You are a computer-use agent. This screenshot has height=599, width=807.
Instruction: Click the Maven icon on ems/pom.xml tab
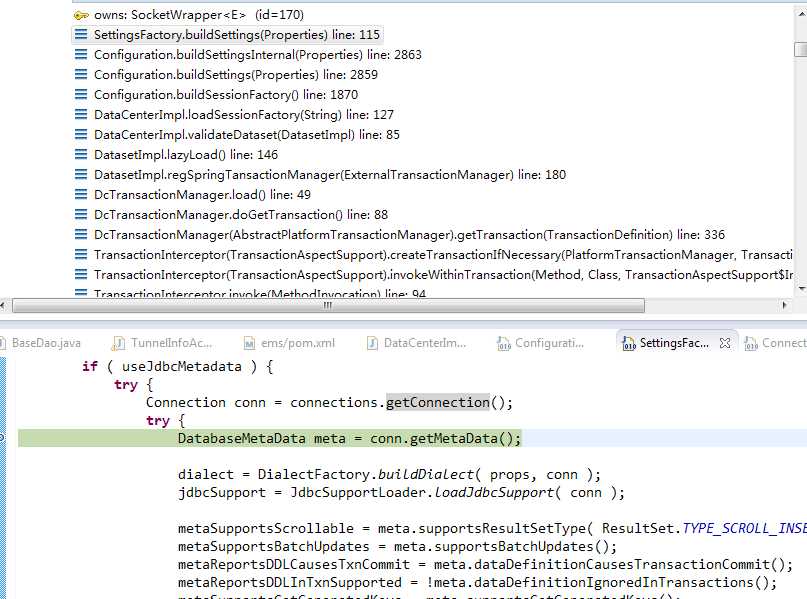[x=249, y=343]
